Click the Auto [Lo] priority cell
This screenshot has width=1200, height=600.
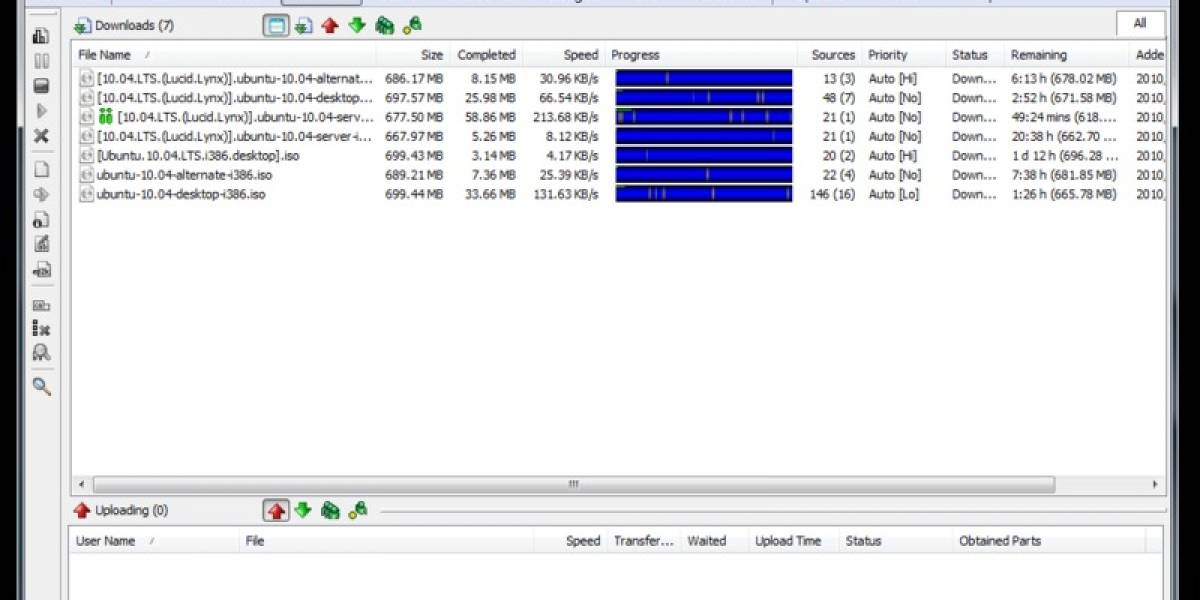893,194
